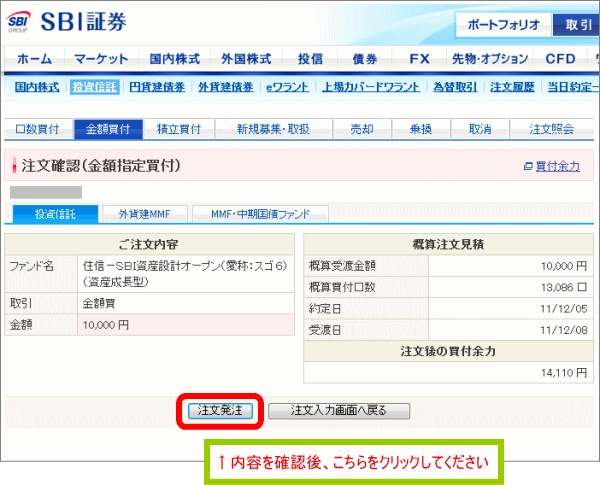Click the 注文発注 button
Image resolution: width=600 pixels, height=485 pixels.
tap(220, 411)
